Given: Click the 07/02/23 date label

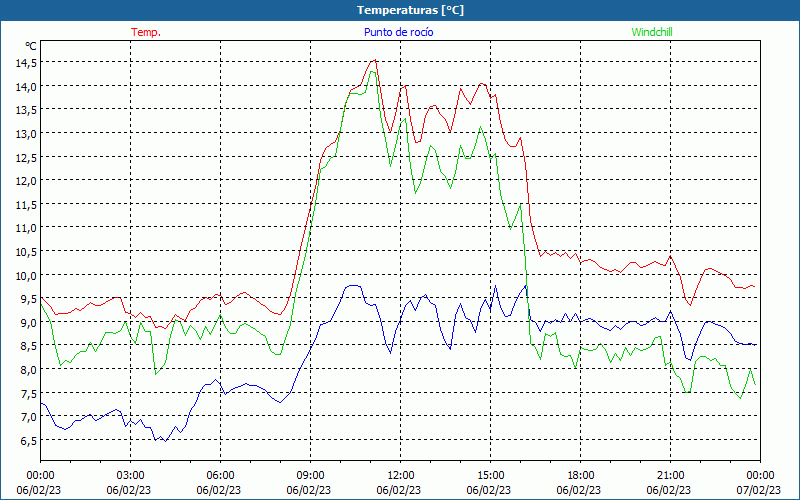Looking at the screenshot, I should [759, 490].
